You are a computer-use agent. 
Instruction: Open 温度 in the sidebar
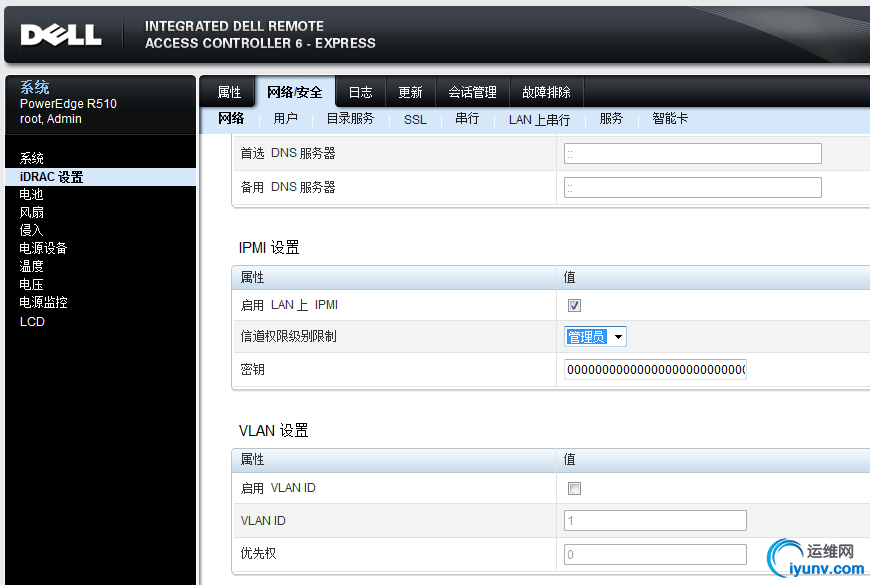coord(31,266)
